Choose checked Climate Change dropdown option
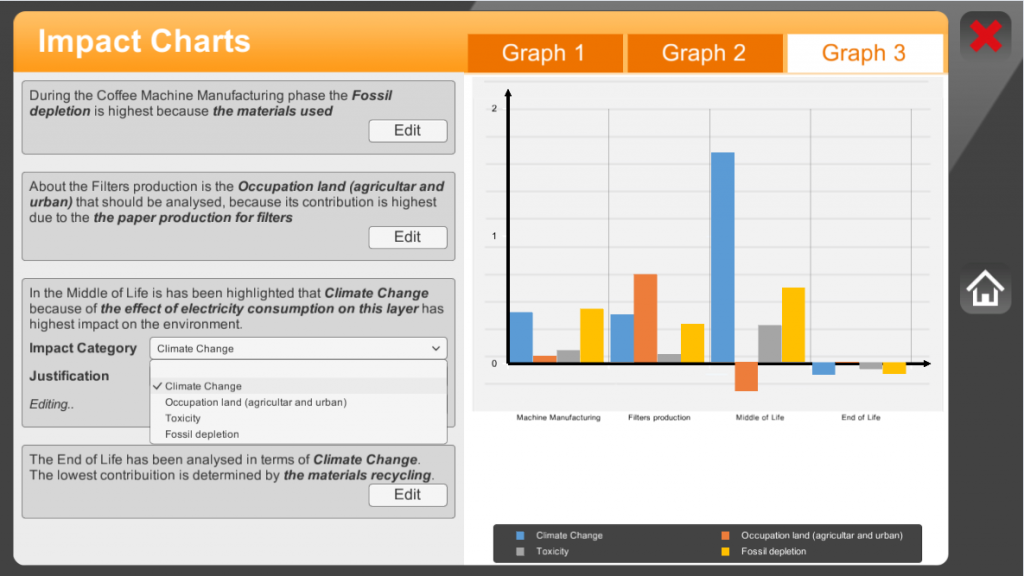Viewport: 1024px width, 576px height. coord(203,386)
